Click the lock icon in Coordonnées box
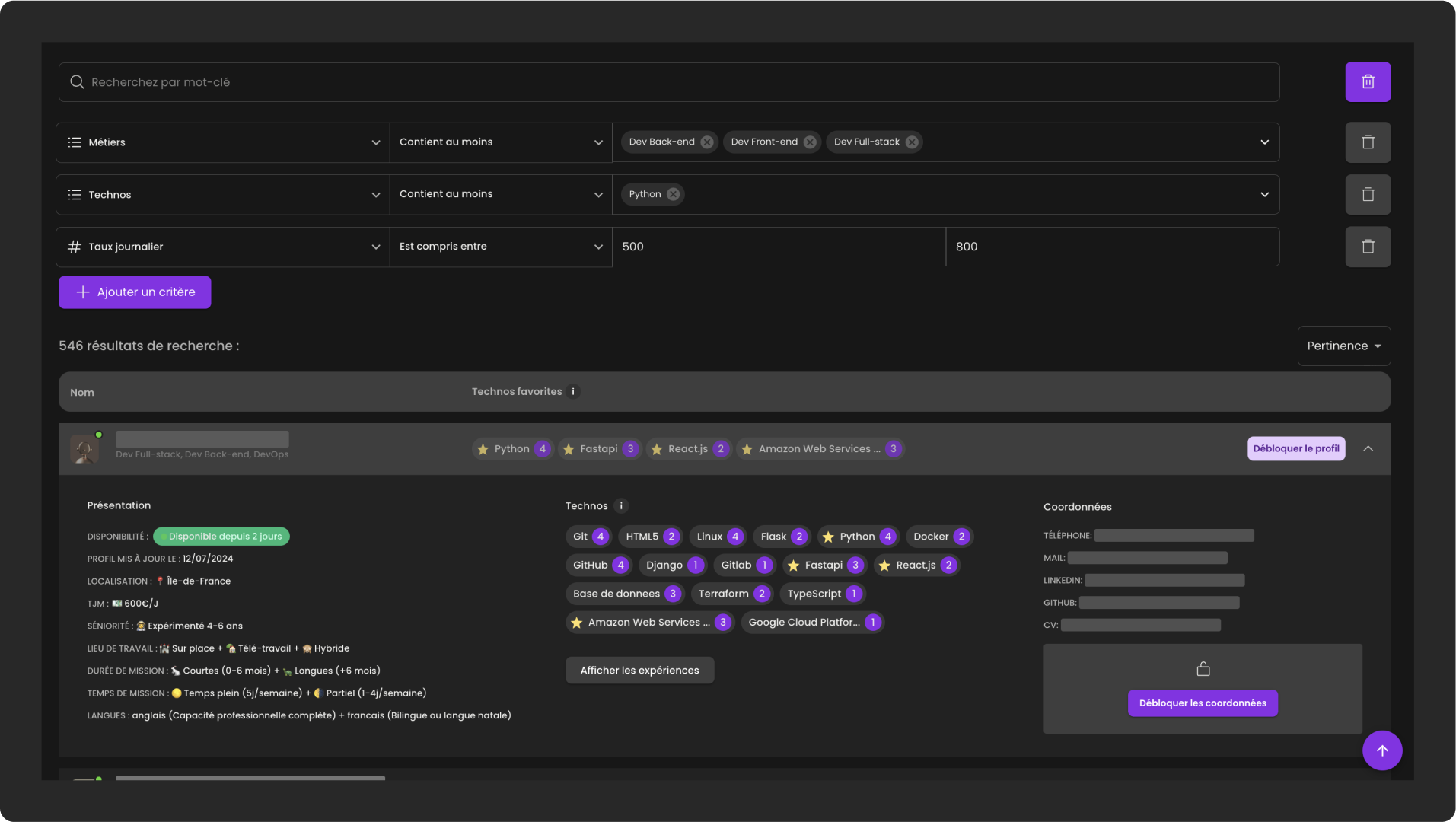 1203,669
